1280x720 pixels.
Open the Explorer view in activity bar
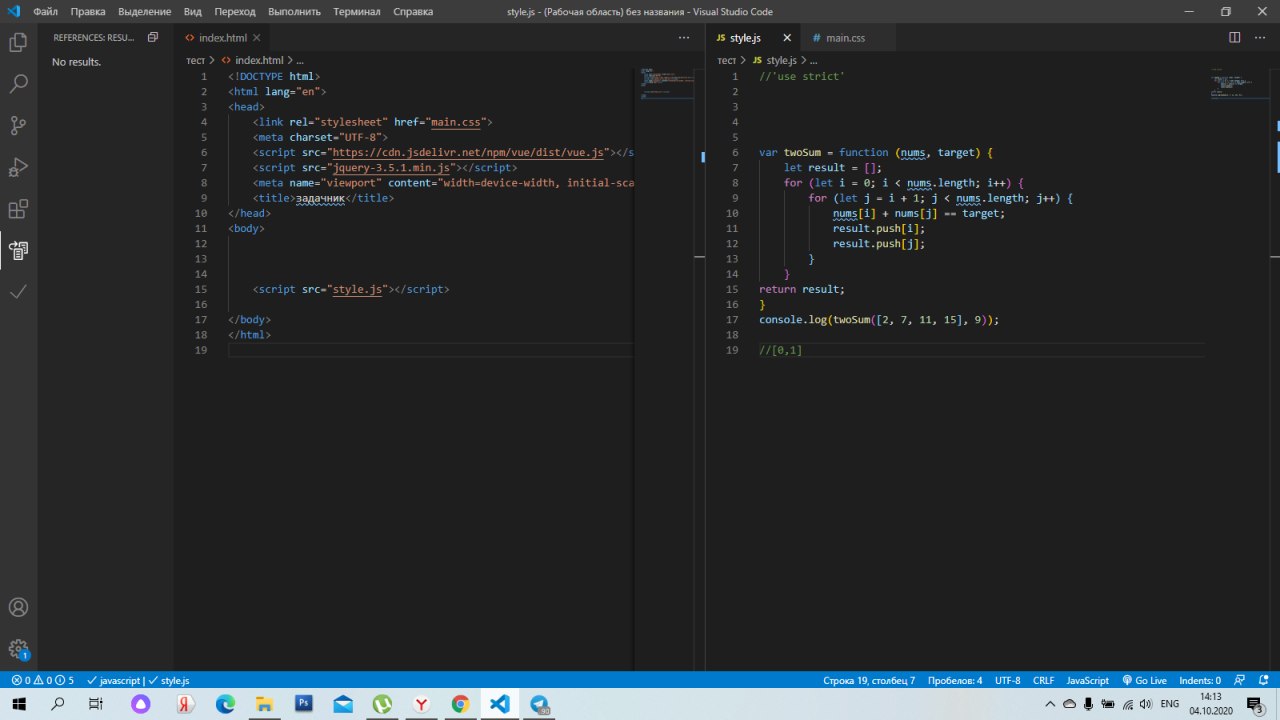click(x=18, y=43)
